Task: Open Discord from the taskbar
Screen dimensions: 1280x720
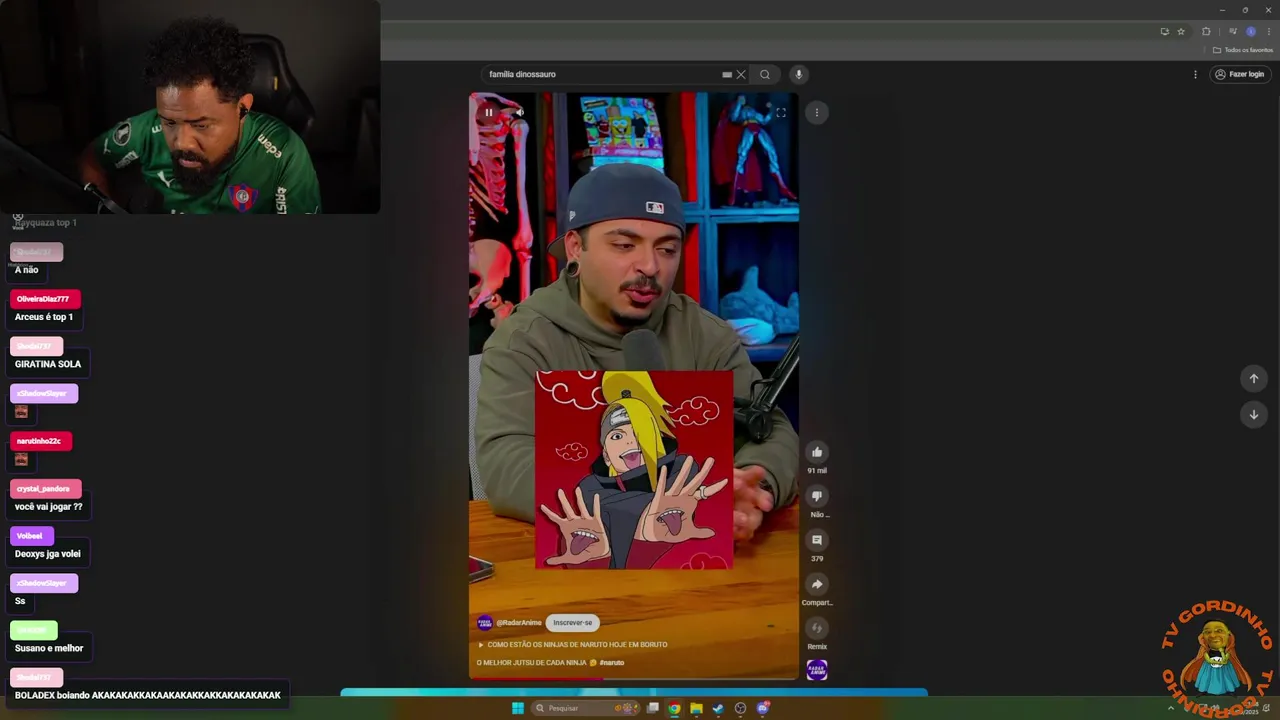Action: point(762,708)
